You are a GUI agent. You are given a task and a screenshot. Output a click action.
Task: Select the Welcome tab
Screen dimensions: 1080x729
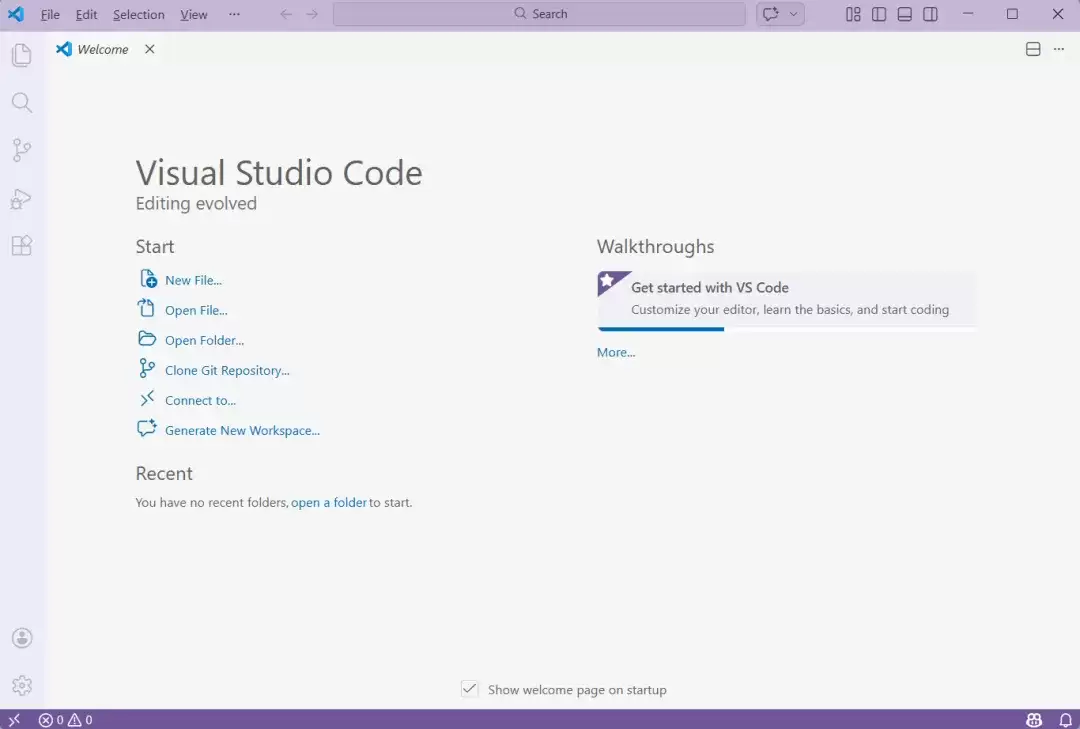coord(103,50)
